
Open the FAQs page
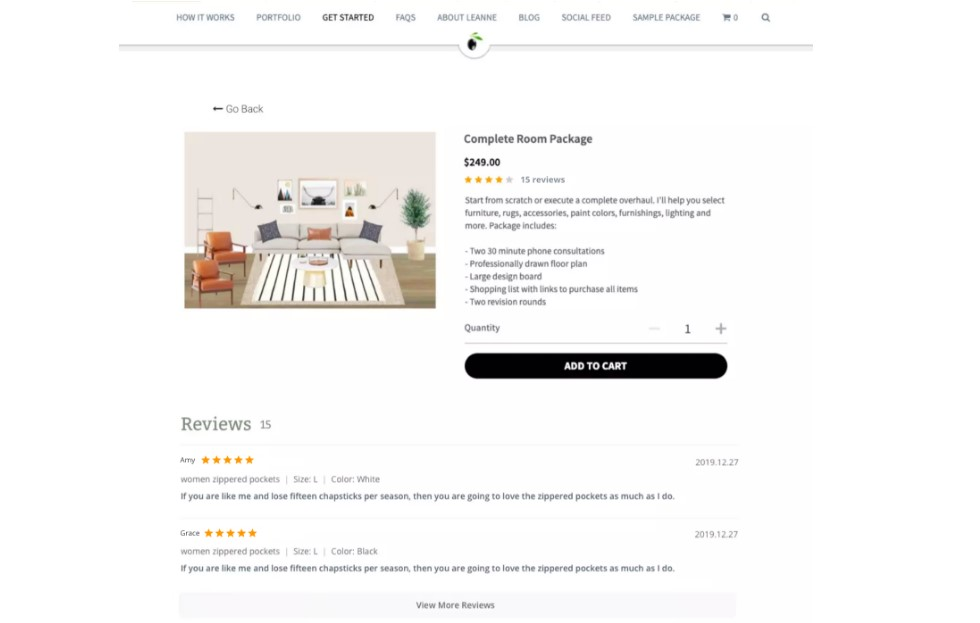click(405, 17)
